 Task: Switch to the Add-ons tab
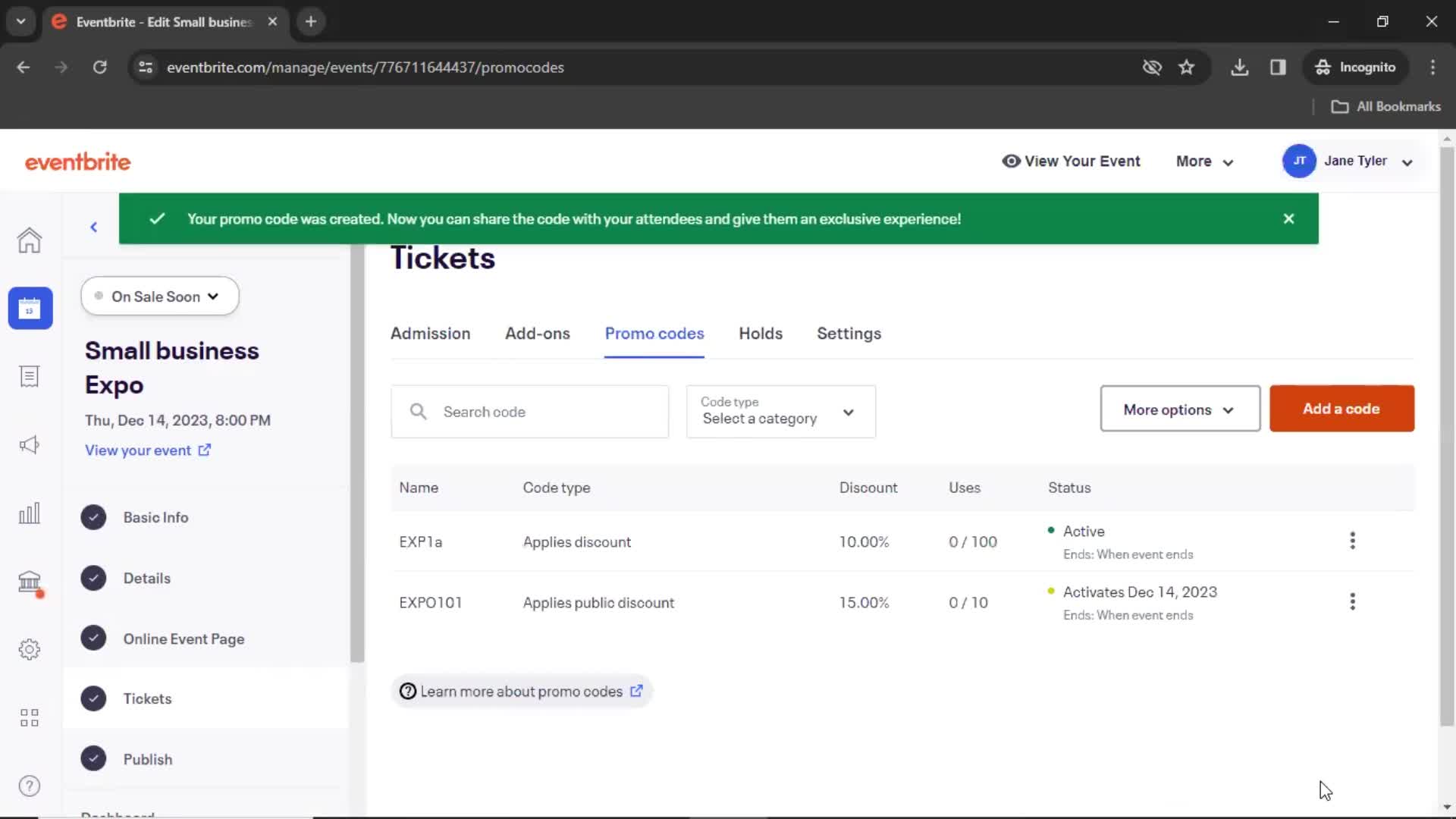537,334
